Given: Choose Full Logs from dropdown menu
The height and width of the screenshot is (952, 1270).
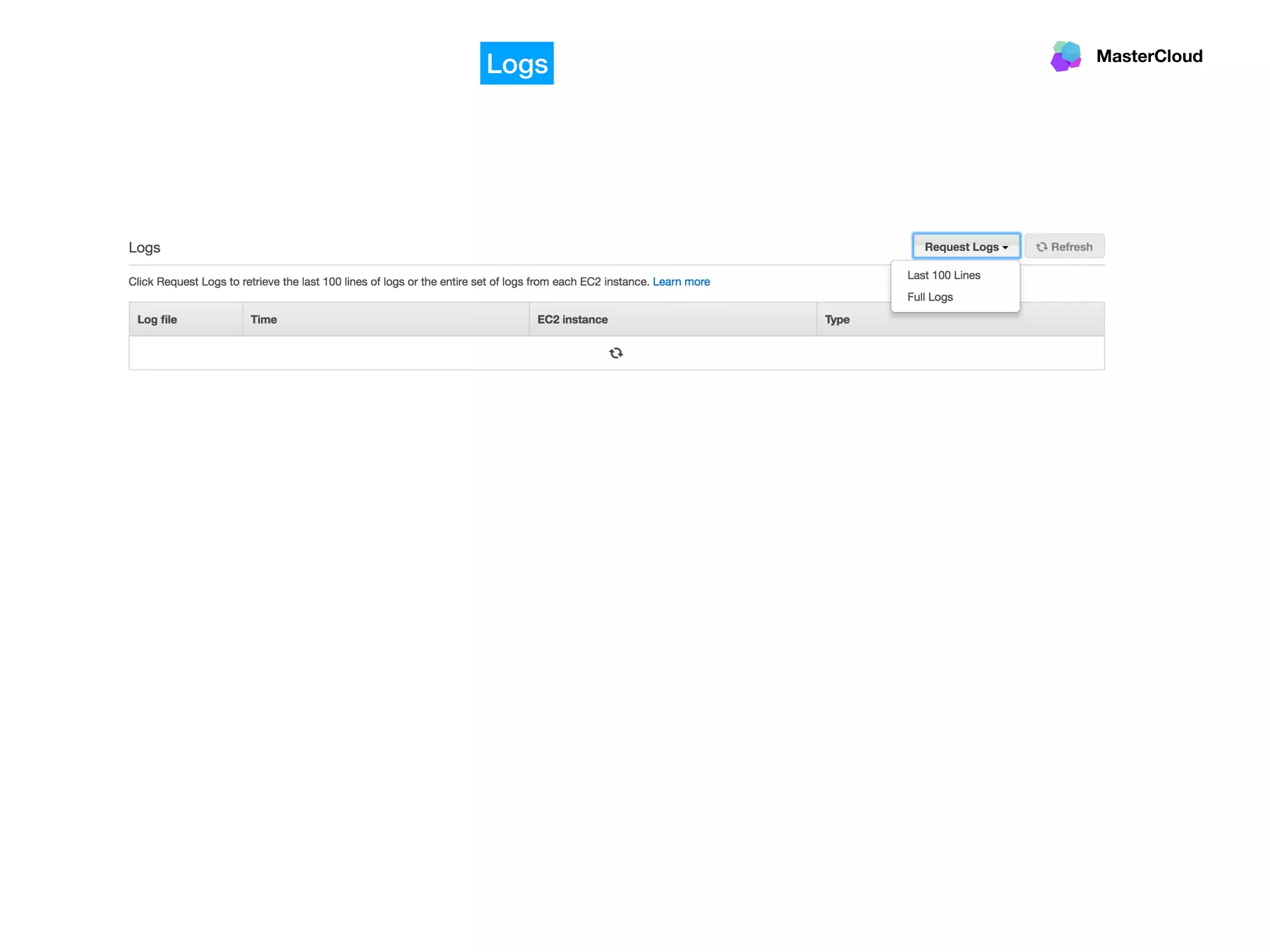Looking at the screenshot, I should click(x=930, y=297).
